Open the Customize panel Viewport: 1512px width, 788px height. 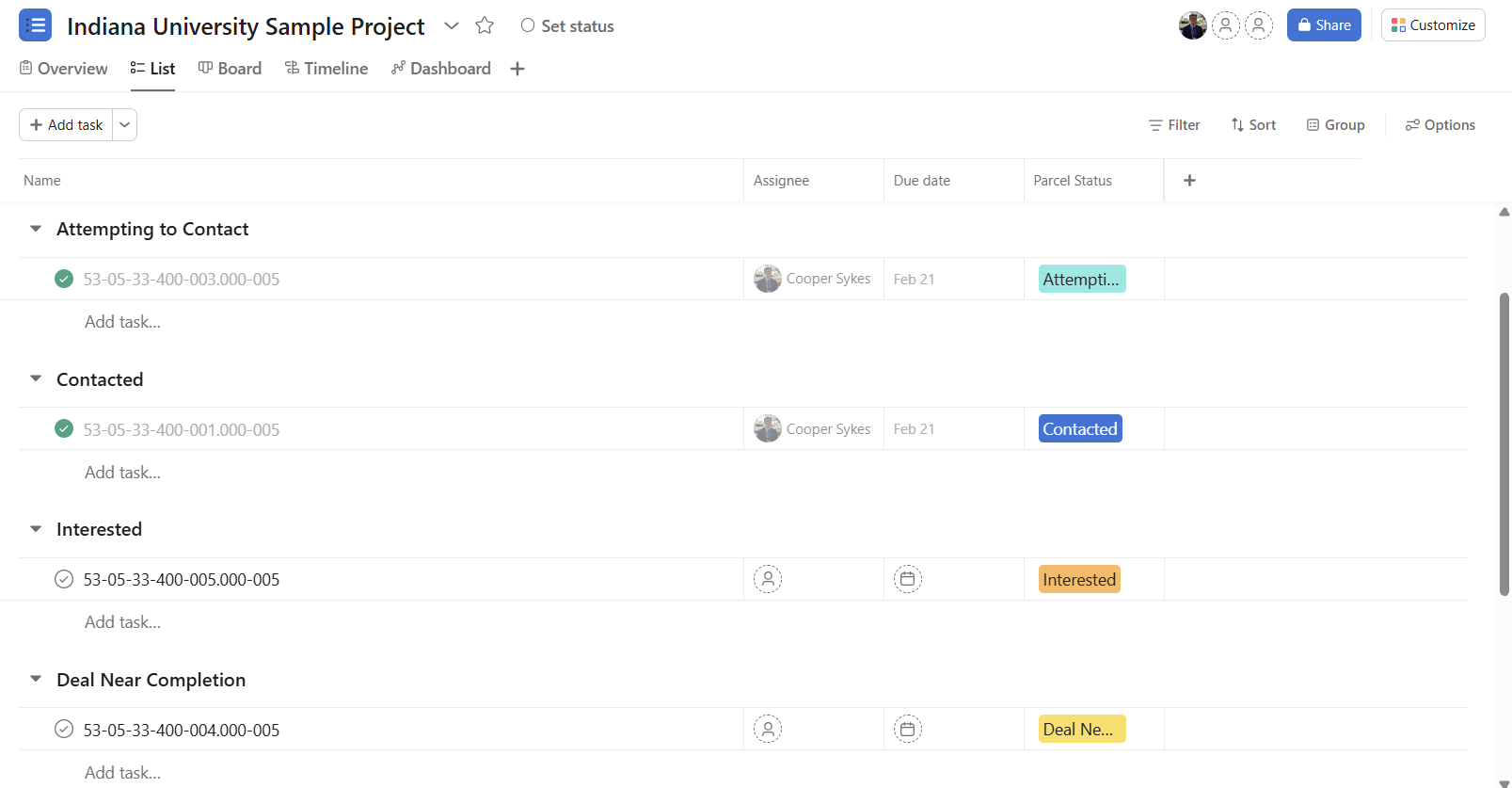[1433, 25]
